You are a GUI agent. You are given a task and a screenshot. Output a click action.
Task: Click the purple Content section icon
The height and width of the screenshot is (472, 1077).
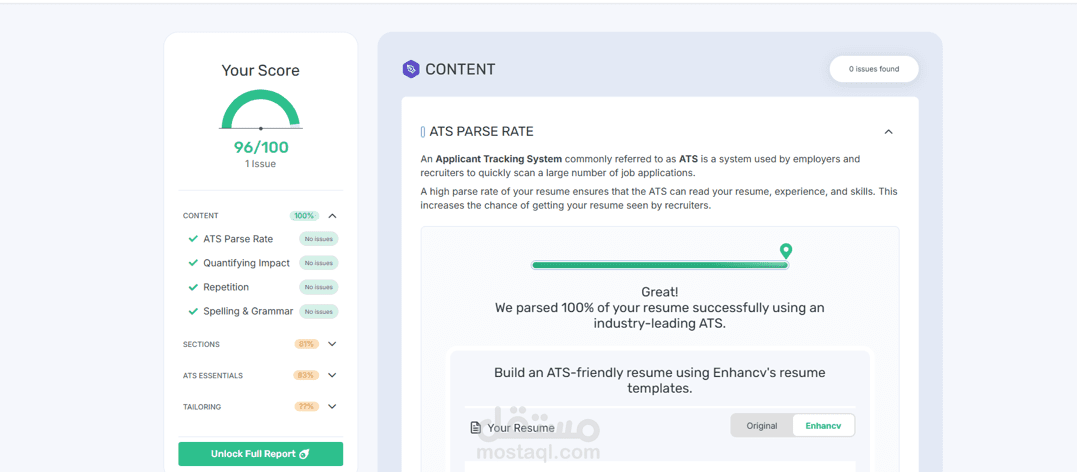pos(410,69)
